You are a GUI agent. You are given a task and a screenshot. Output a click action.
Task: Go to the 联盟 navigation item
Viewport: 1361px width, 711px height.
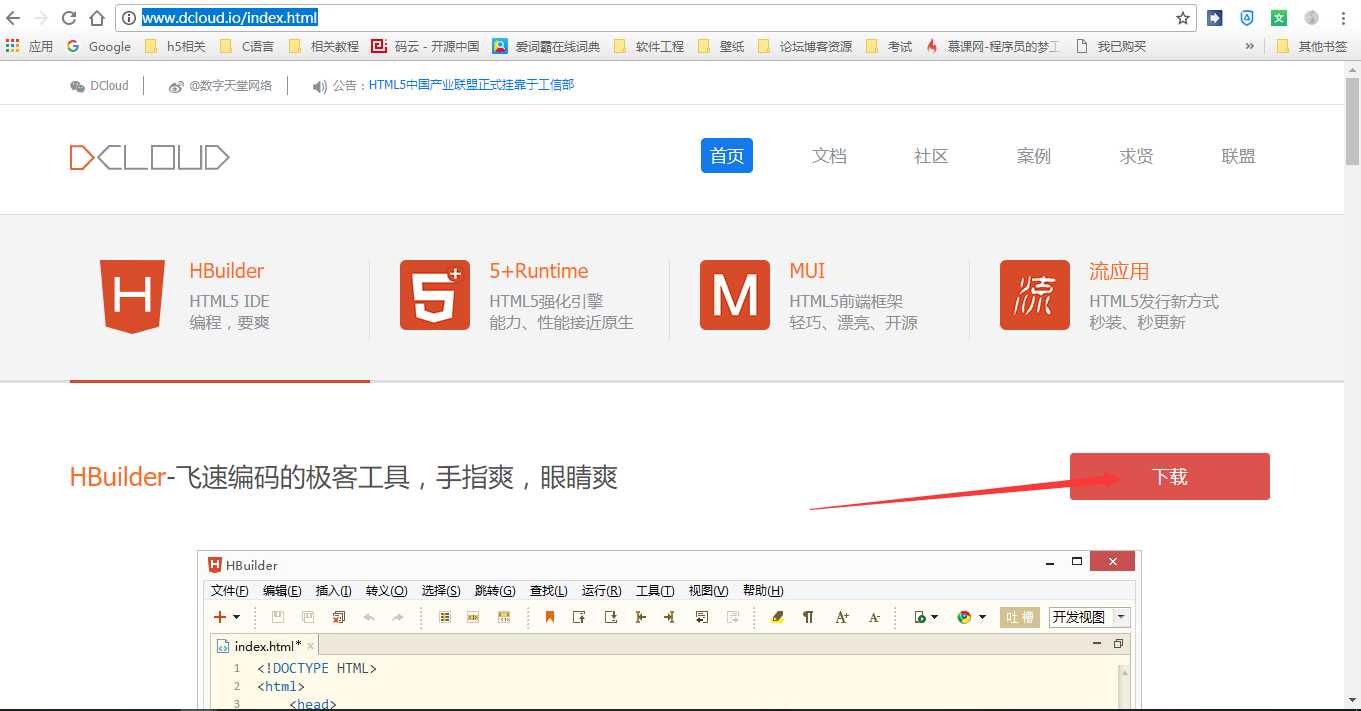[1238, 156]
